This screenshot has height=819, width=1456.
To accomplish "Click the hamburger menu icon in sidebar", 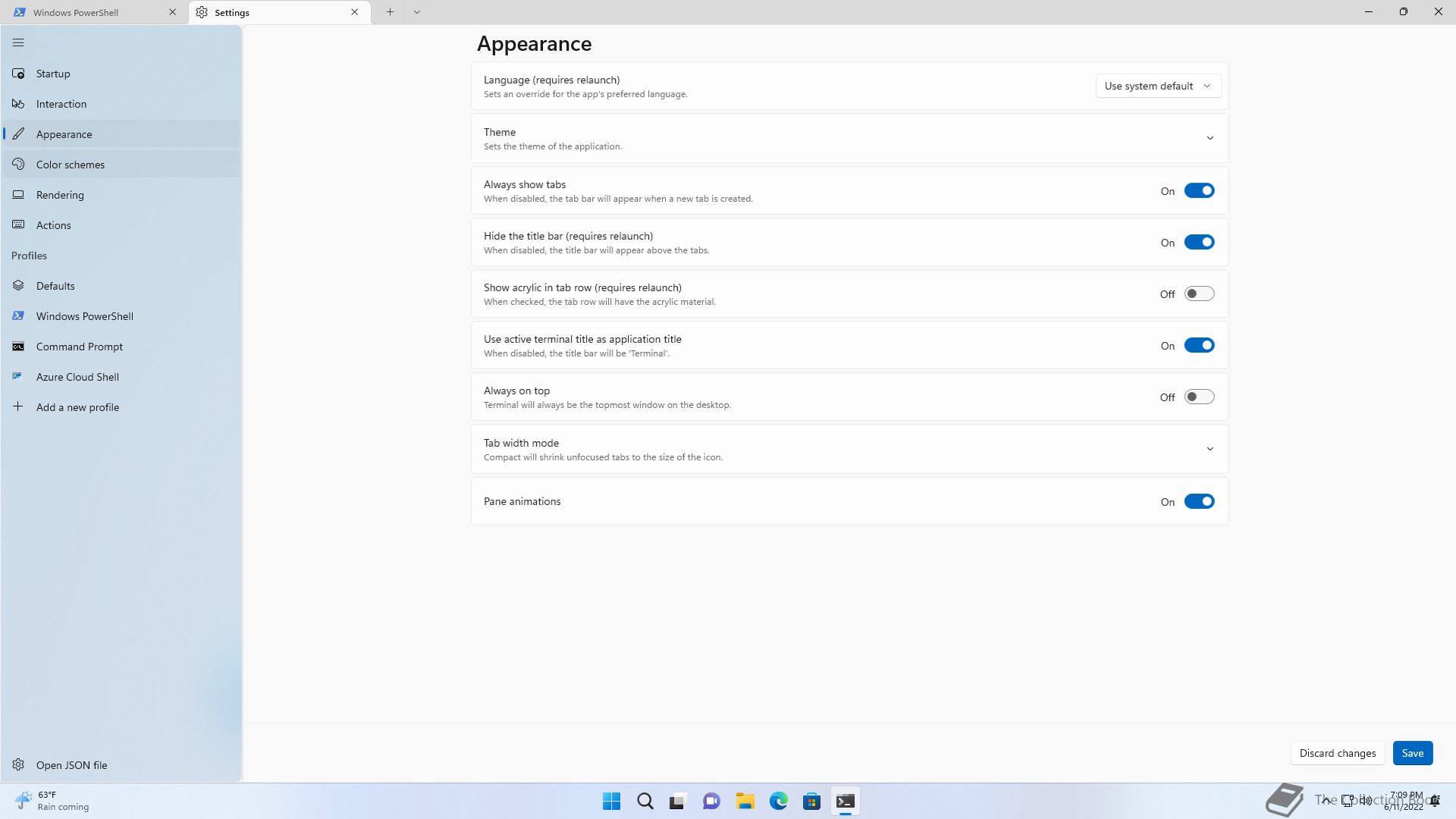I will pyautogui.click(x=18, y=42).
